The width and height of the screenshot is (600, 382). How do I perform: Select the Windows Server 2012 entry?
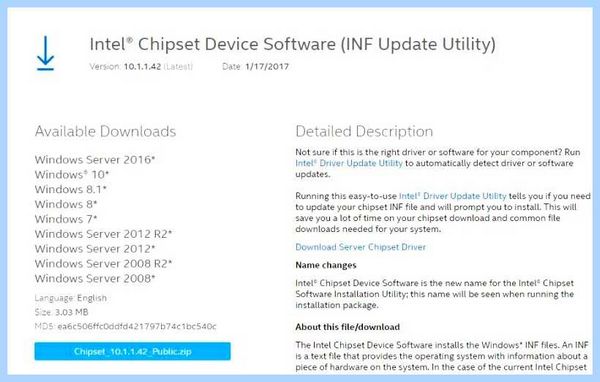point(95,249)
